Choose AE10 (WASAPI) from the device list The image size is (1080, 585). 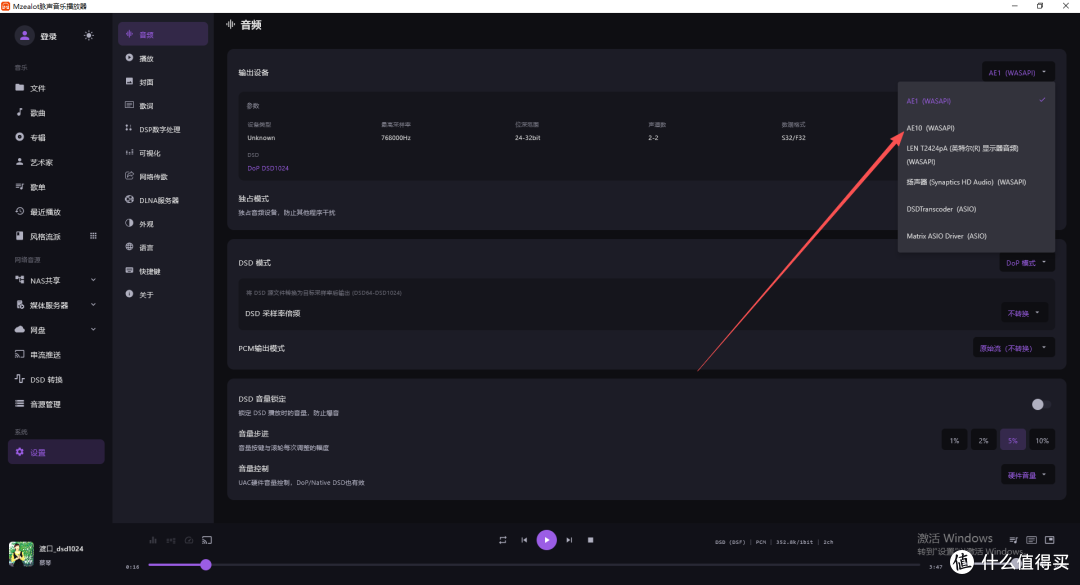976,128
